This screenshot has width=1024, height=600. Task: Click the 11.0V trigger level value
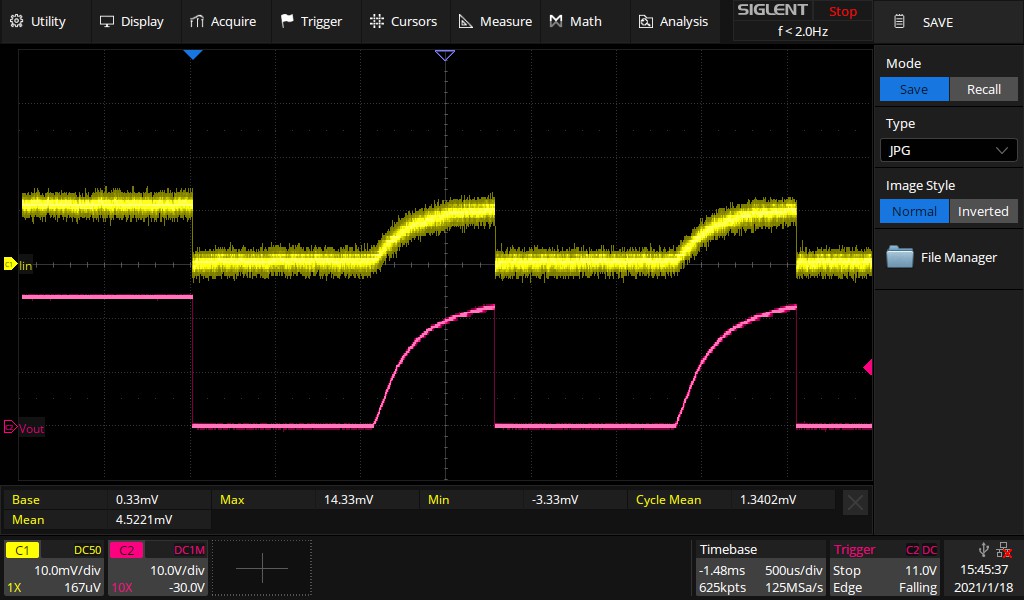coord(921,570)
